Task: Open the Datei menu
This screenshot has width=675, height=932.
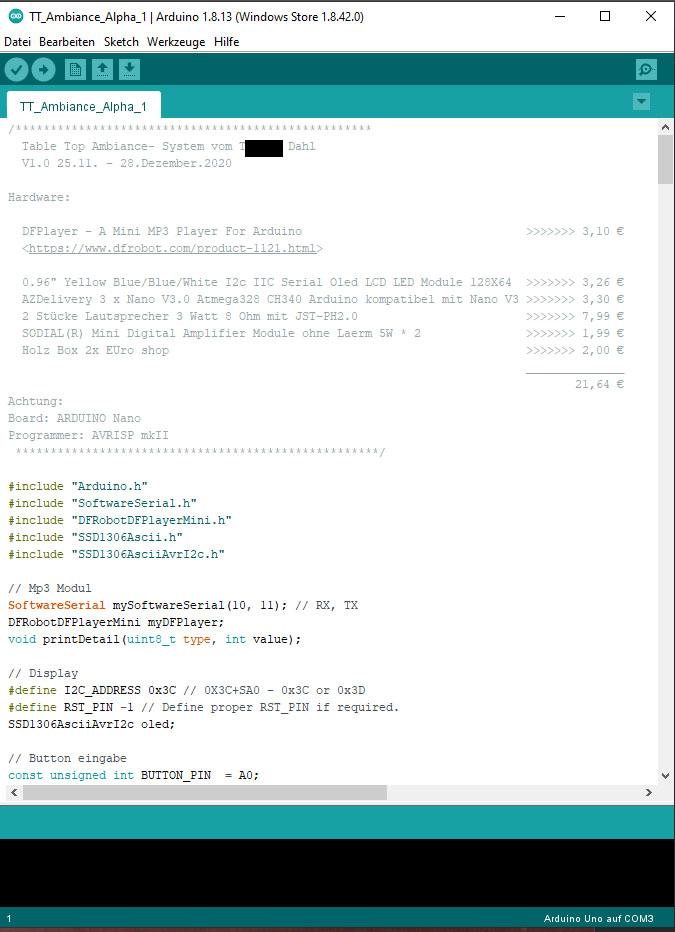Action: click(x=17, y=42)
